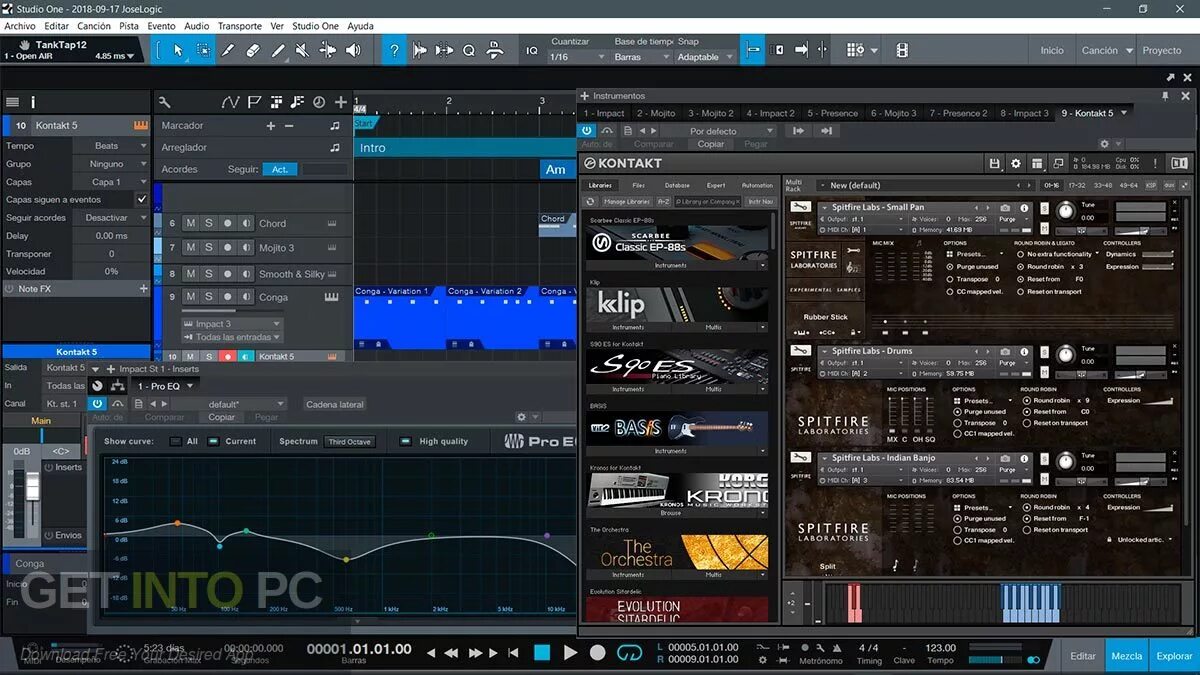The height and width of the screenshot is (675, 1200).
Task: Toggle Kontakt 5 instrument power button
Action: coord(589,130)
